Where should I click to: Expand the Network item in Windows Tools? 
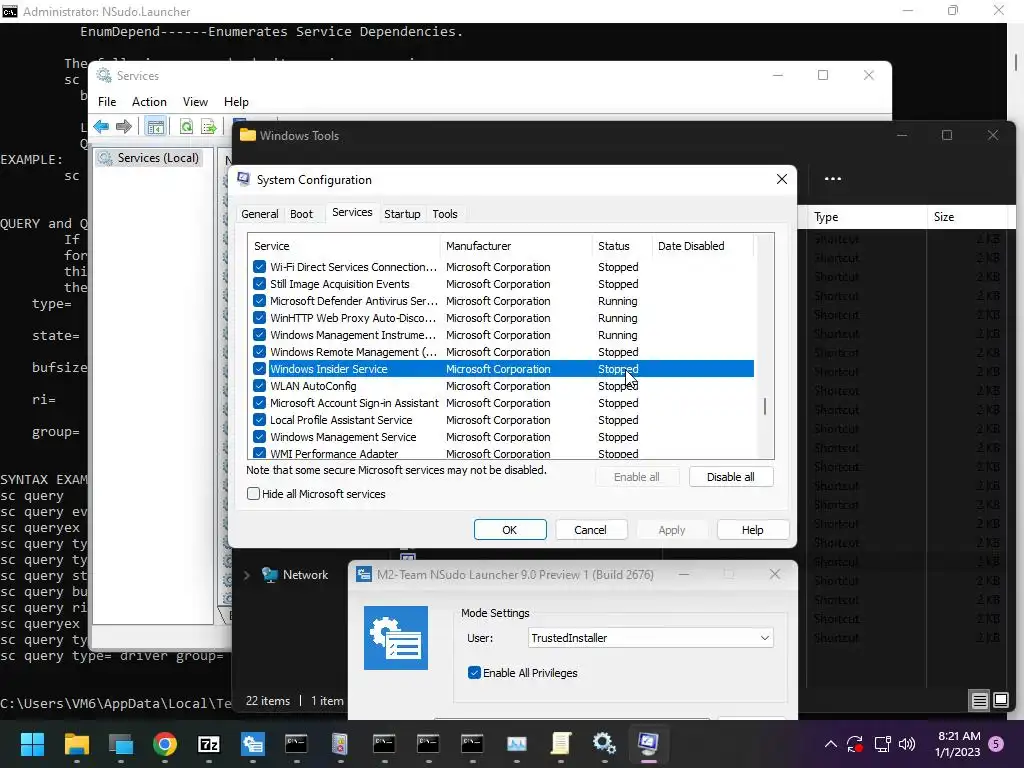click(x=247, y=575)
